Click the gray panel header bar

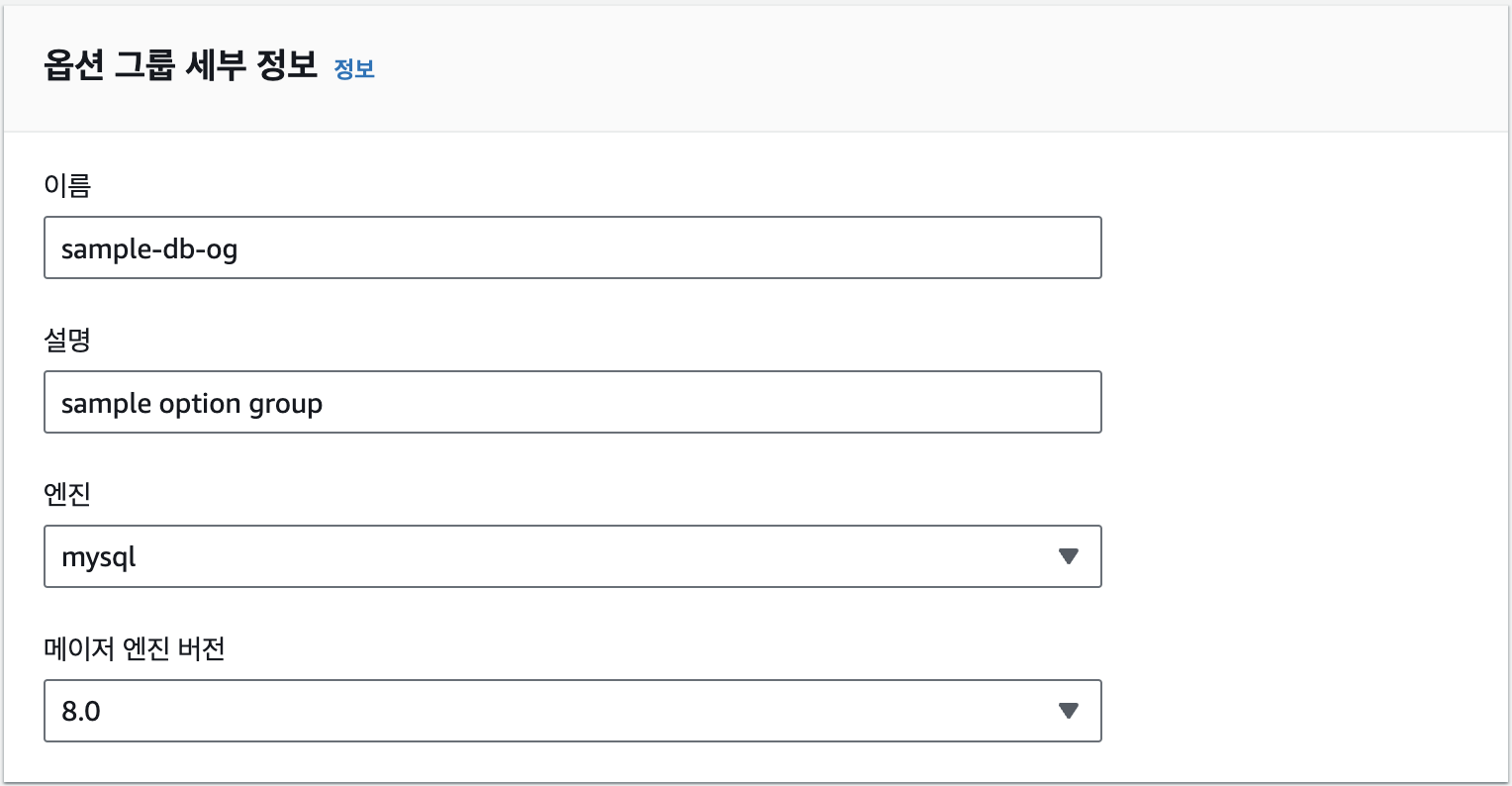(891, 69)
